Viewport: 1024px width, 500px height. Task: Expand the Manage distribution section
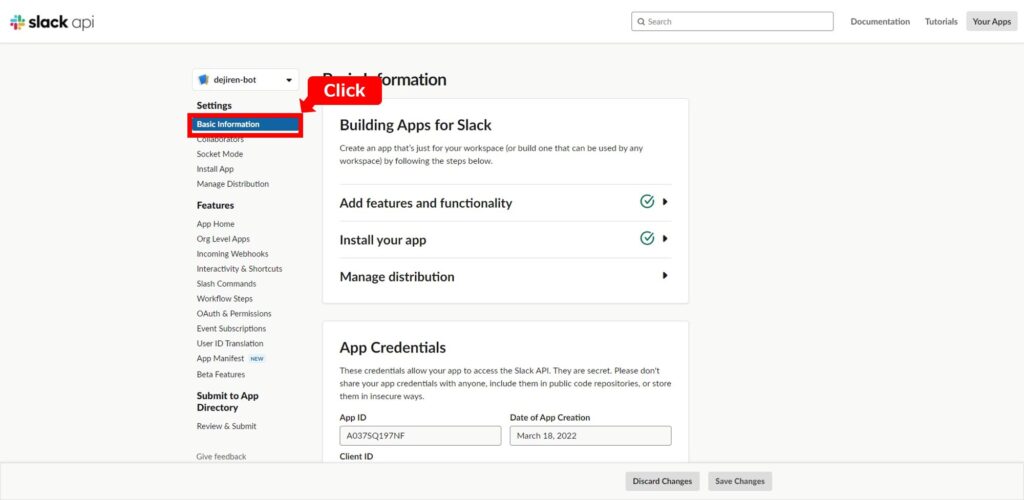[505, 276]
